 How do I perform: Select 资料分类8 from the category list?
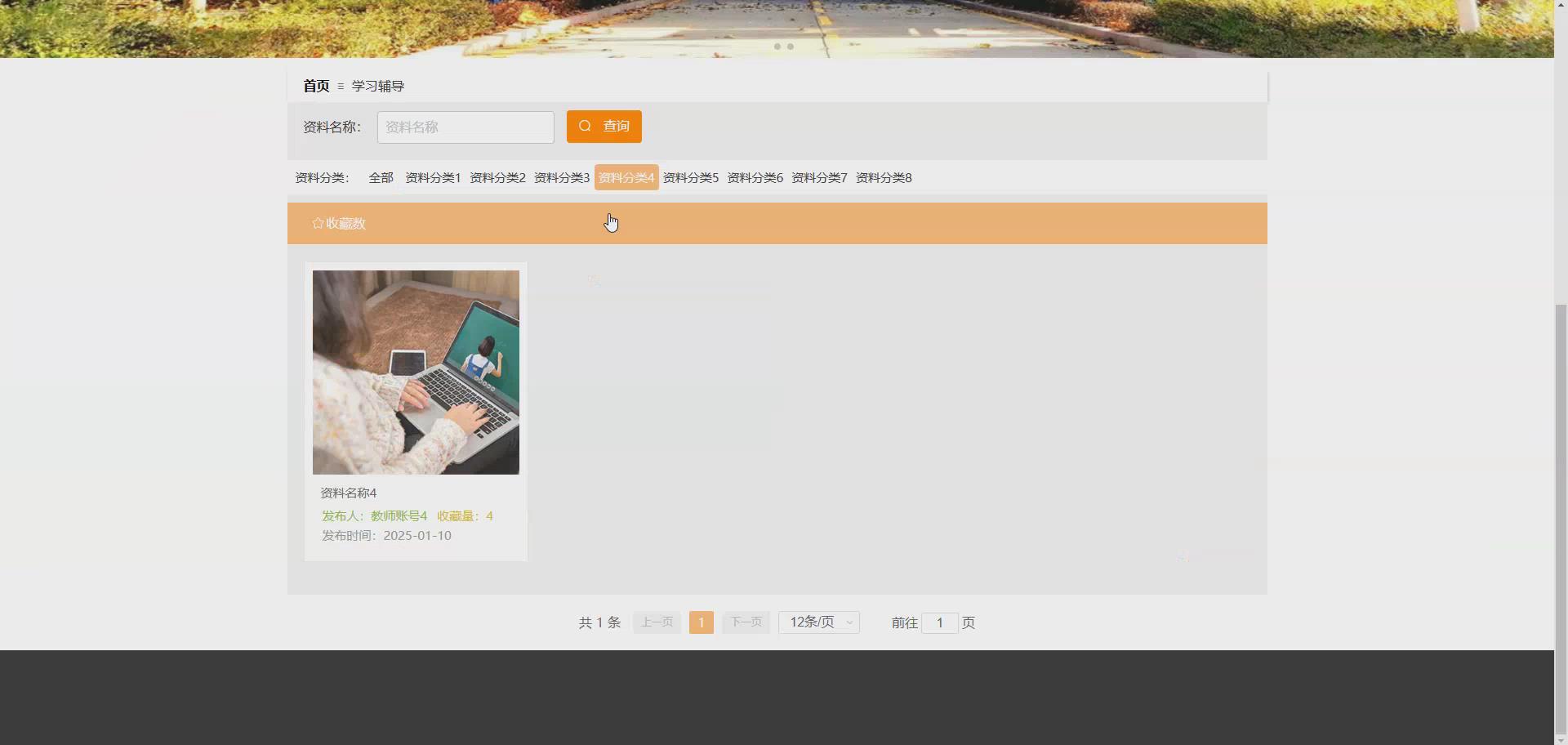tap(883, 177)
